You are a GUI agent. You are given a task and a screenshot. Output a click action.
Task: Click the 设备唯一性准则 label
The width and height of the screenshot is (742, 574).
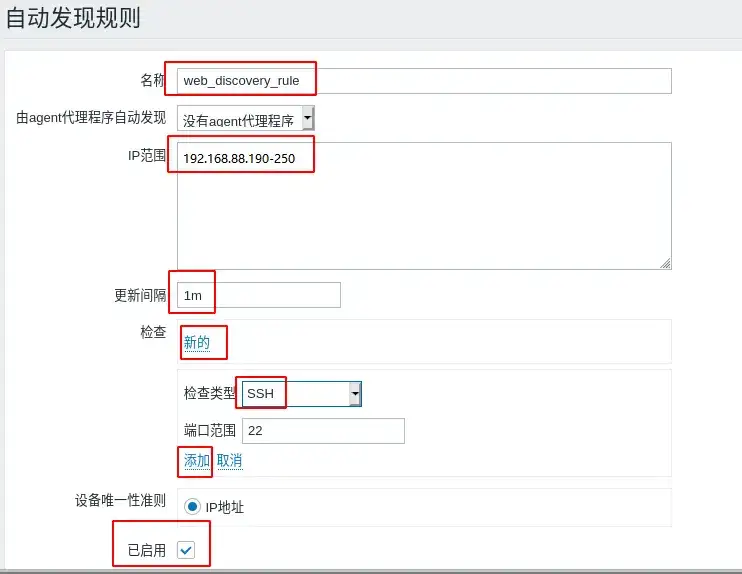pos(120,500)
